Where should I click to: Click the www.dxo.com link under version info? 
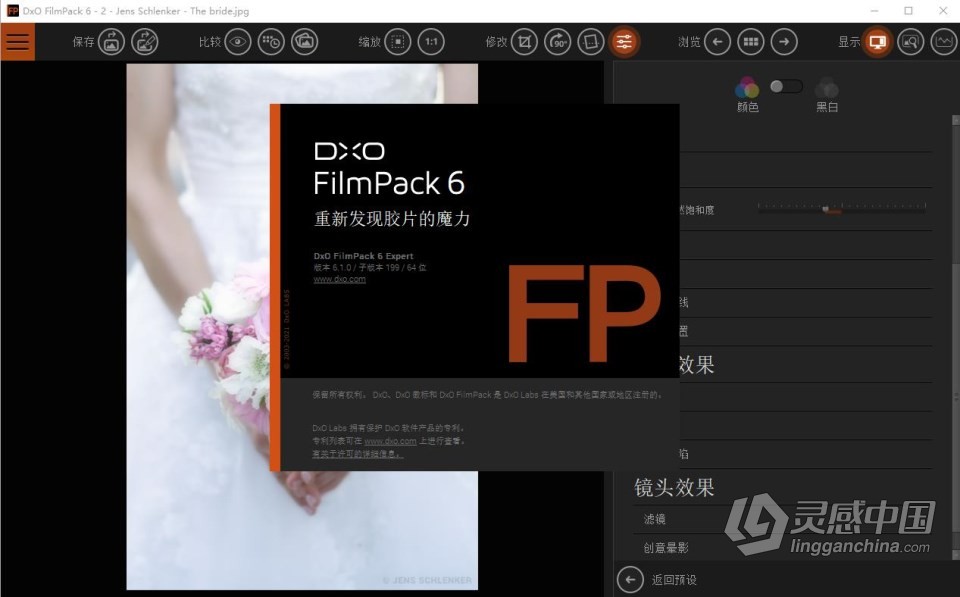pos(339,279)
